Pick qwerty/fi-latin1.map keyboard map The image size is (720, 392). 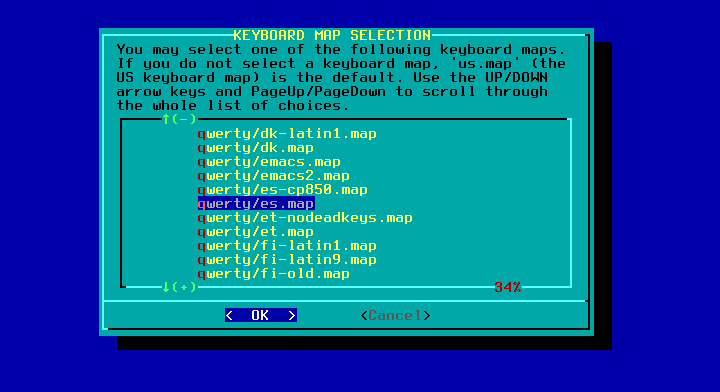[287, 246]
